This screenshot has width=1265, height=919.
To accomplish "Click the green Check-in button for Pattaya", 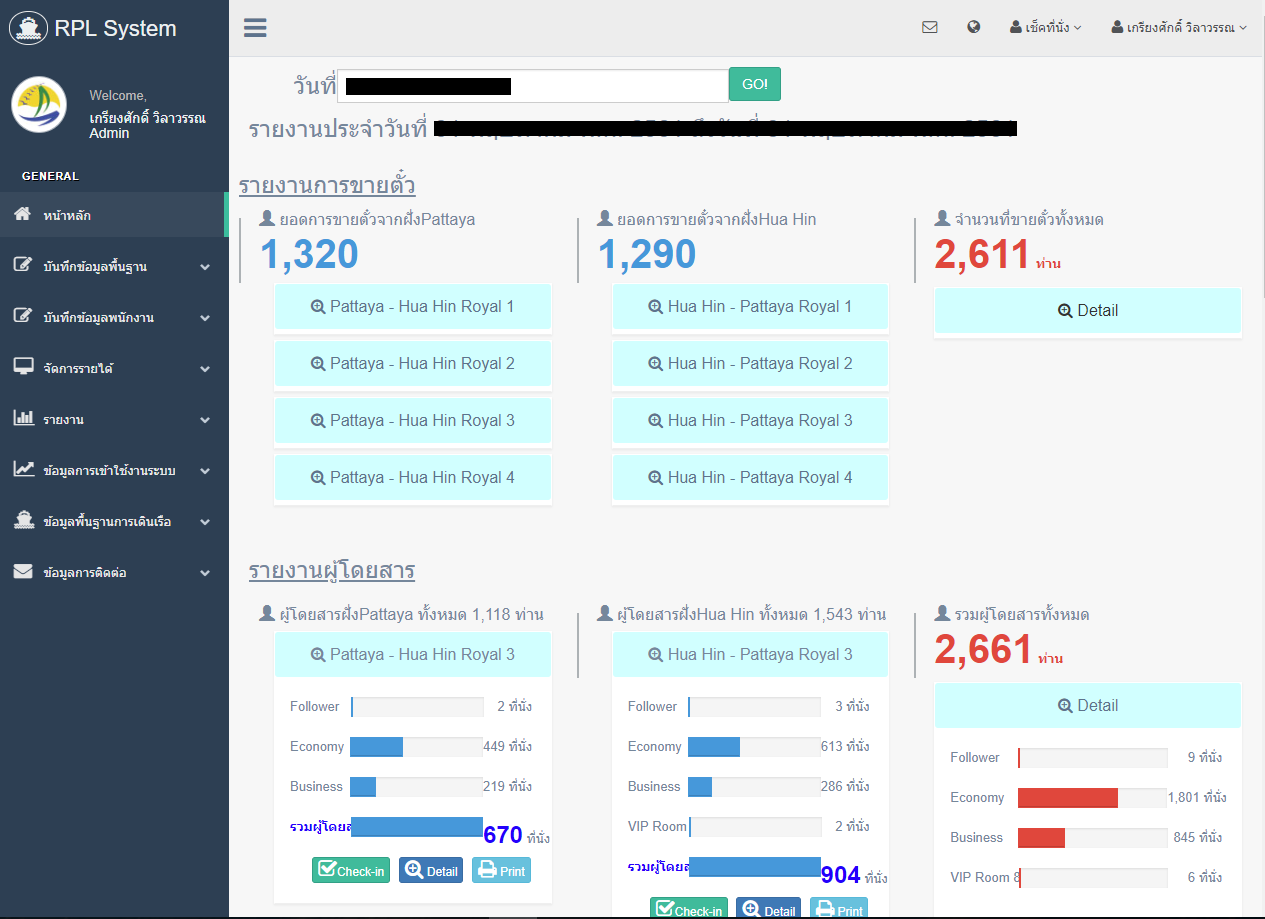I will [x=351, y=871].
